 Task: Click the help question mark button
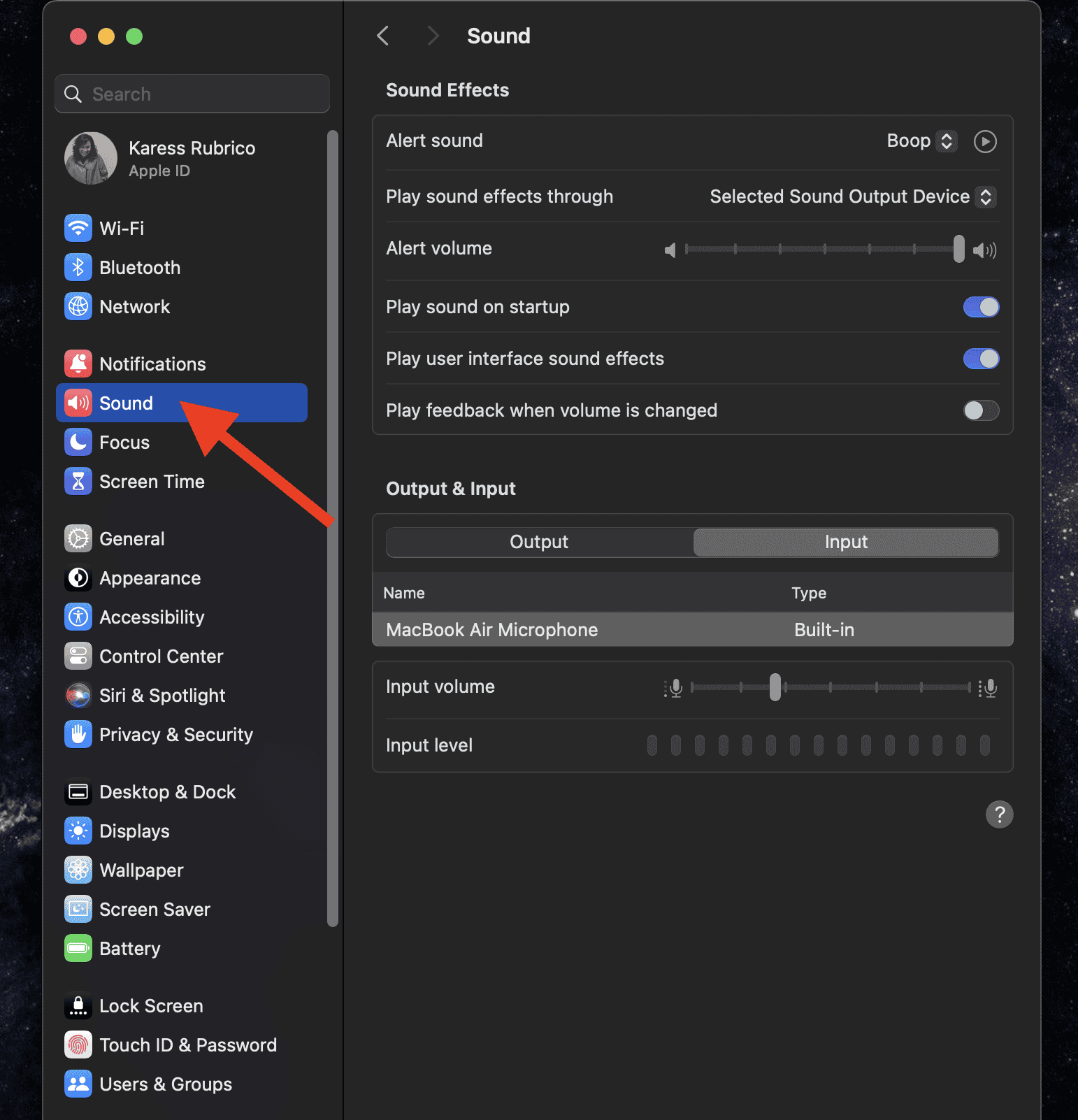999,814
